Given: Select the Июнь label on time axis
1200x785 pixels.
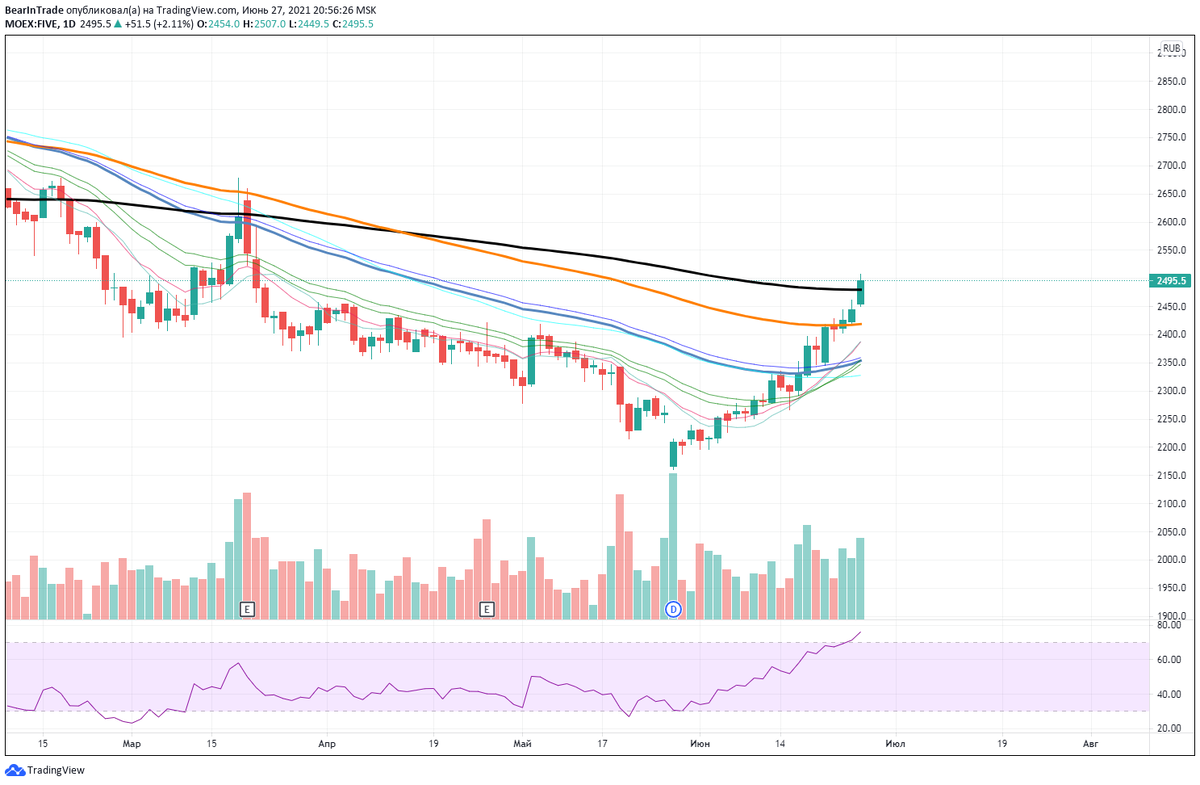Looking at the screenshot, I should pyautogui.click(x=700, y=744).
